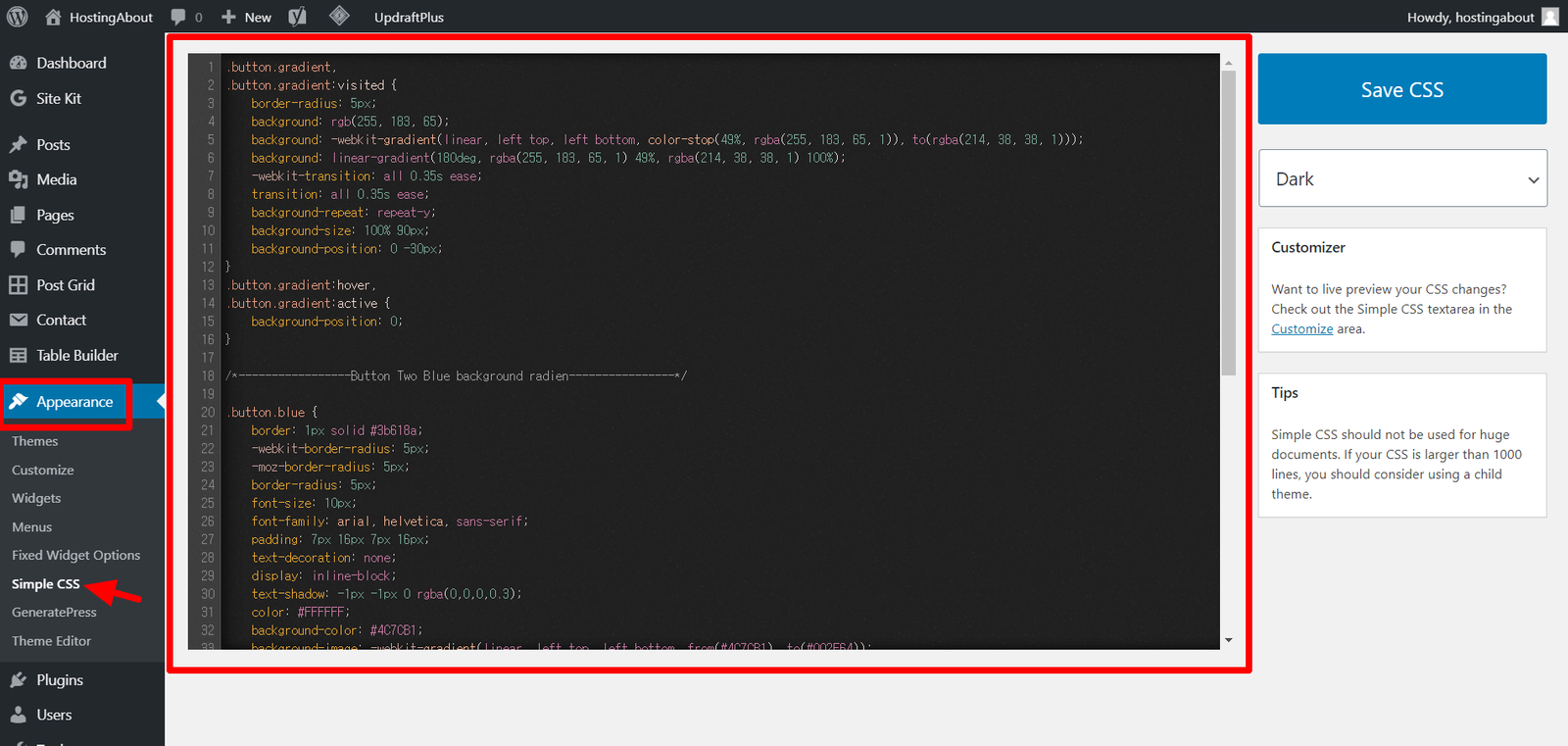Expand the Dark theme dropdown
The height and width of the screenshot is (746, 1568).
tap(1401, 178)
